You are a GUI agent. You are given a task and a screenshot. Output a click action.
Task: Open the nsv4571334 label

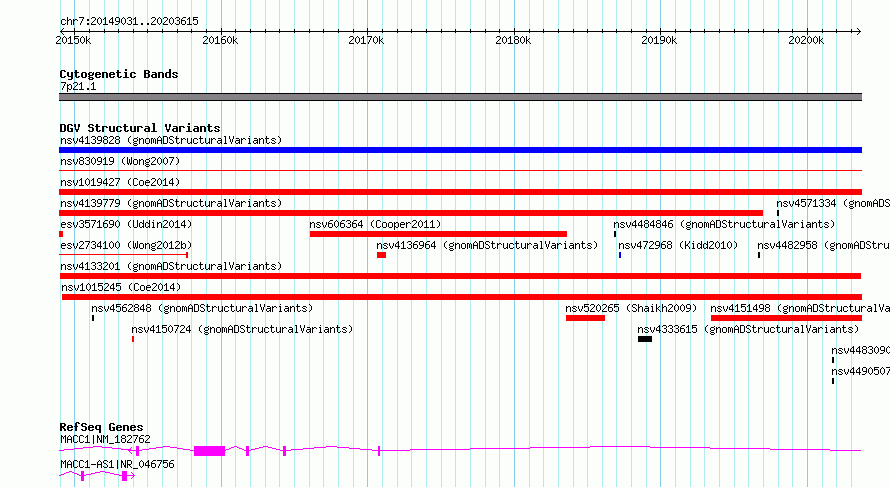pos(833,203)
